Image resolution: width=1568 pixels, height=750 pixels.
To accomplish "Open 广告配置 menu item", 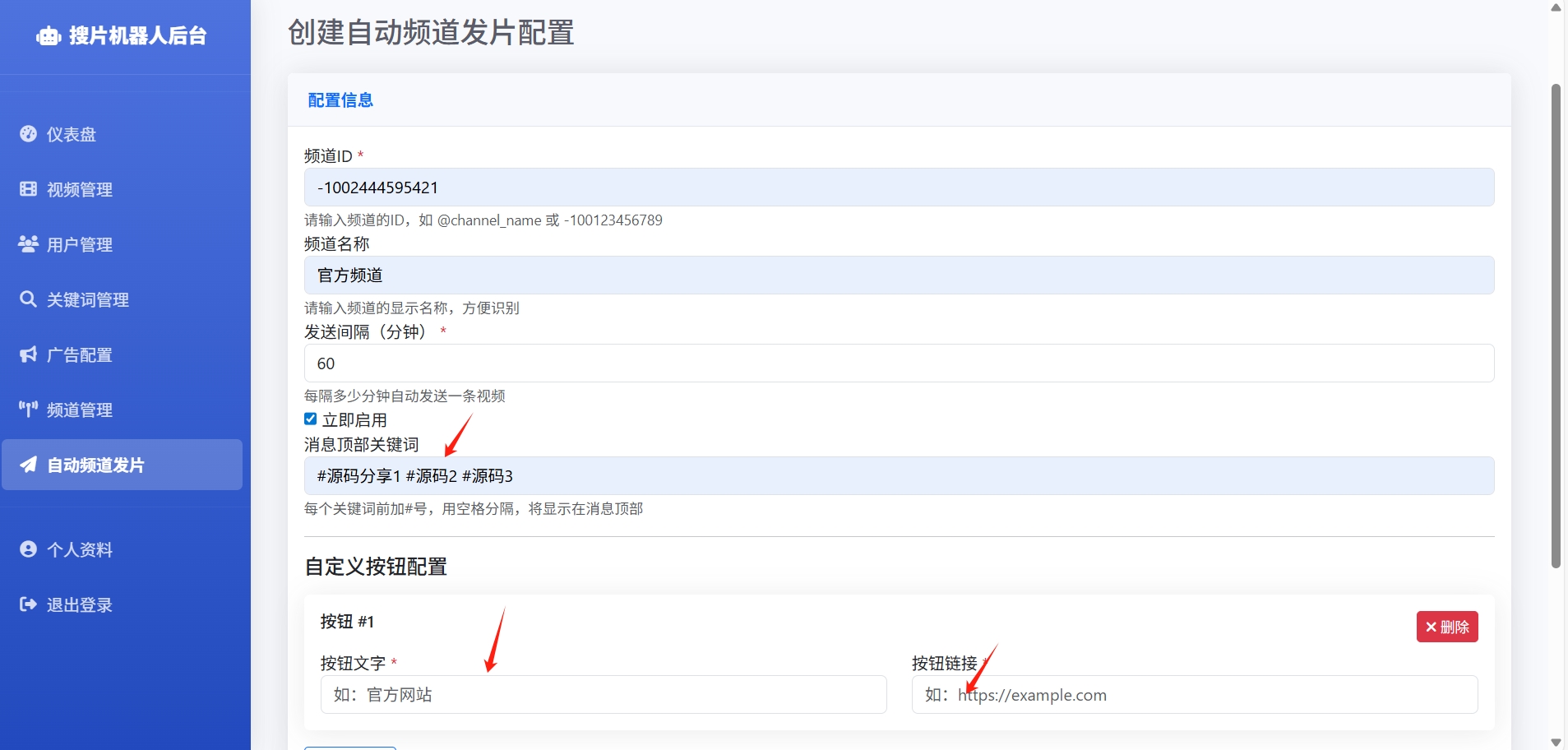I will tap(80, 354).
